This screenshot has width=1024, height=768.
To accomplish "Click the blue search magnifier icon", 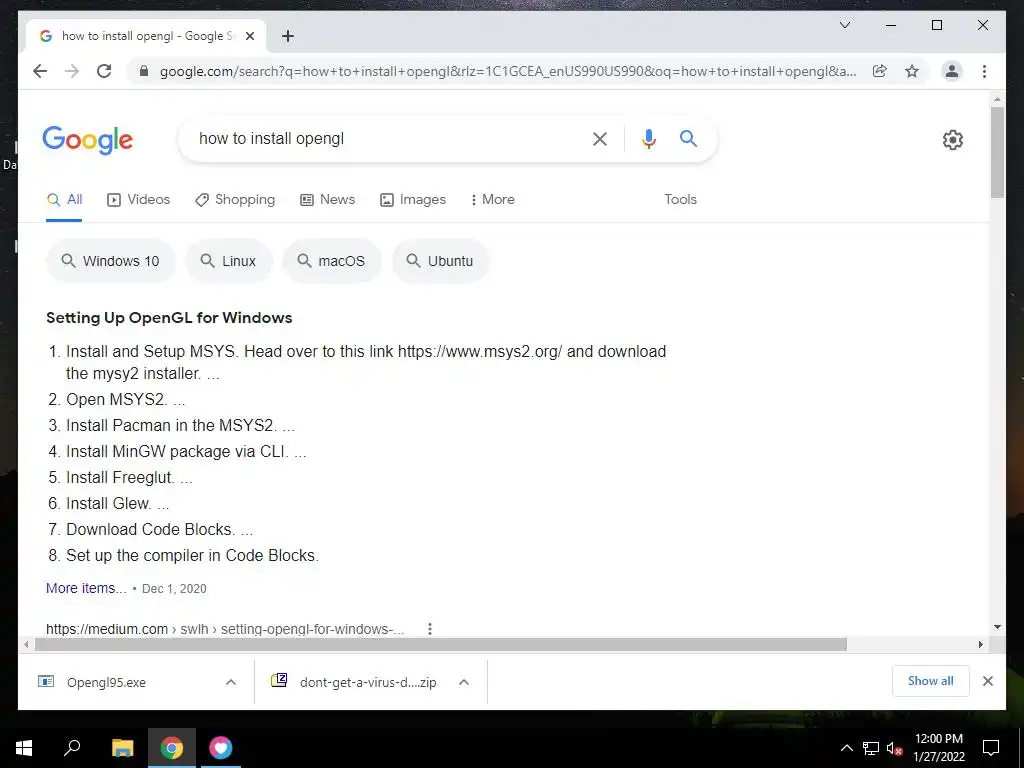I will 688,138.
